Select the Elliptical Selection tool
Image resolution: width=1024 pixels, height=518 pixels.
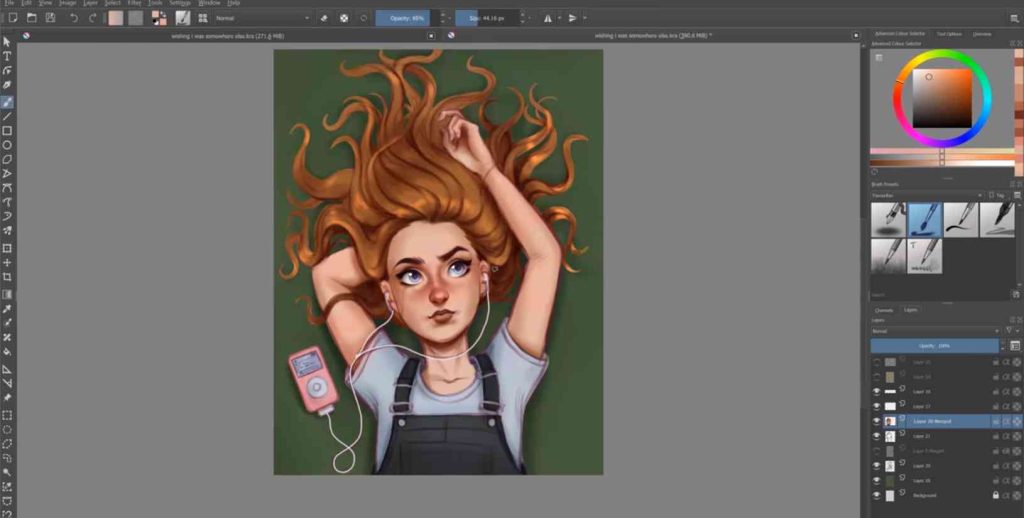coord(7,430)
